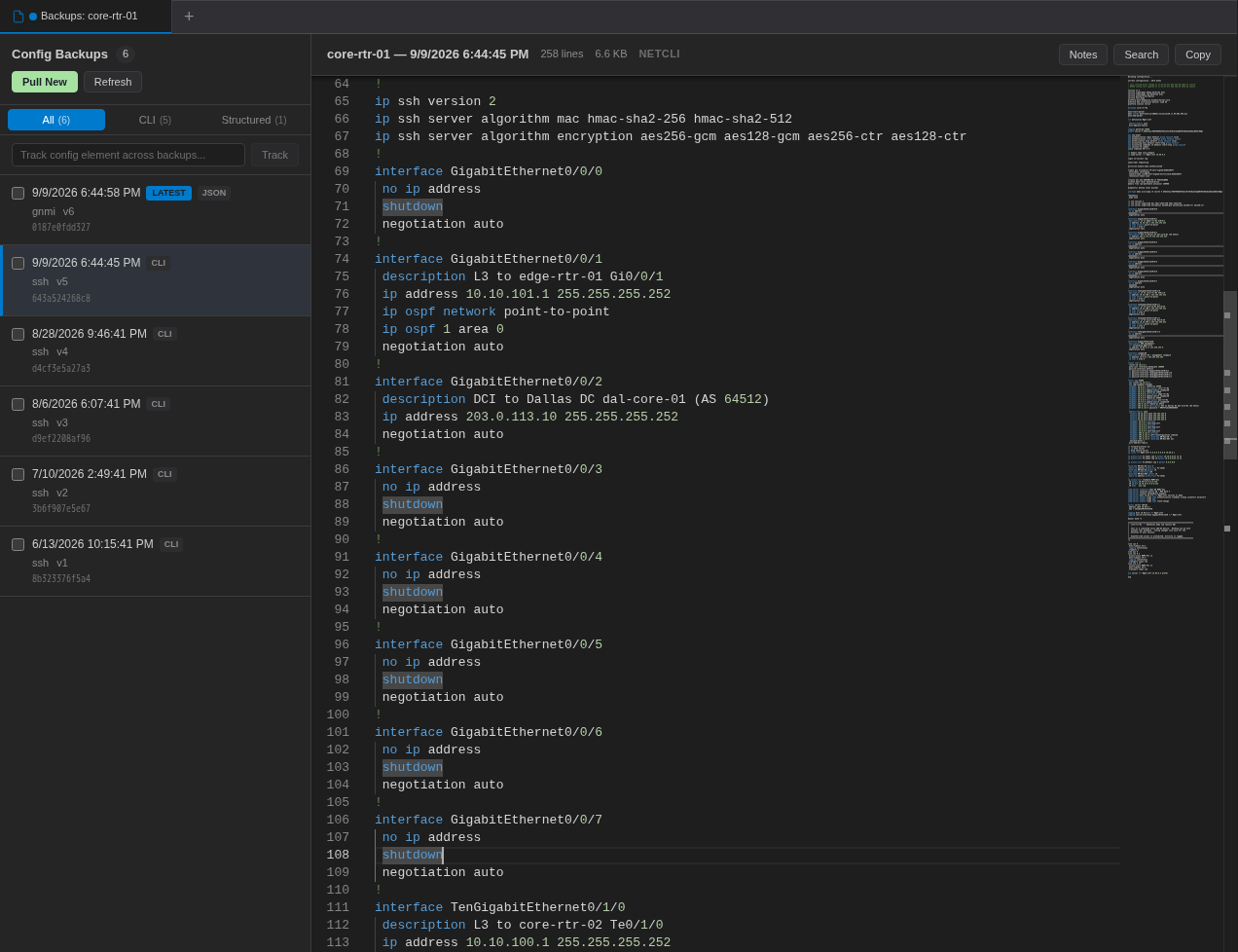Click description on line 82 DCI to Dallas
Image resolution: width=1238 pixels, height=952 pixels.
pos(576,399)
